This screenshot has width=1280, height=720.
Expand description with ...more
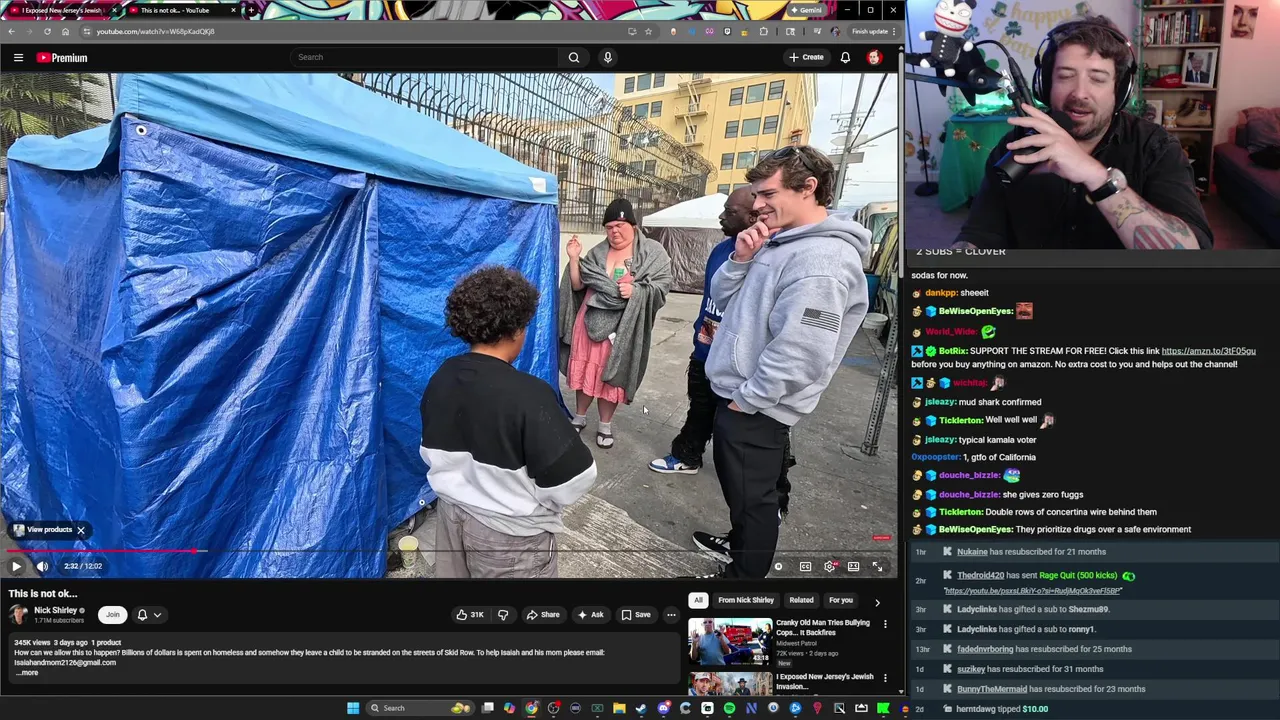[26, 673]
